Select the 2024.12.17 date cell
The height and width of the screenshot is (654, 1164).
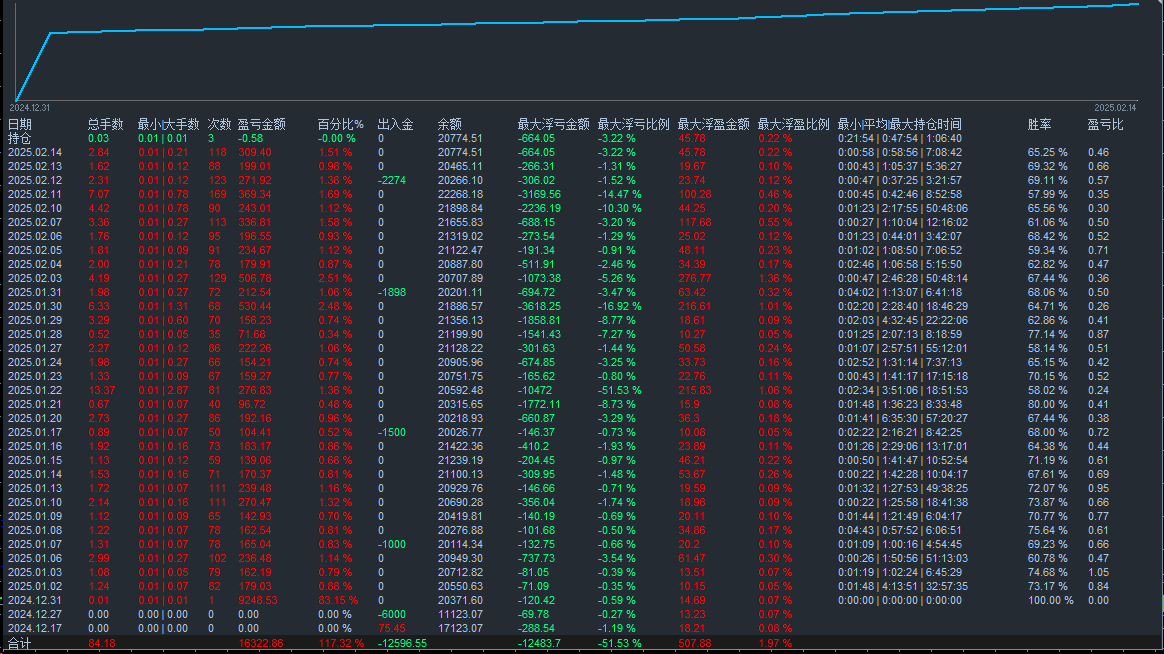click(x=35, y=628)
